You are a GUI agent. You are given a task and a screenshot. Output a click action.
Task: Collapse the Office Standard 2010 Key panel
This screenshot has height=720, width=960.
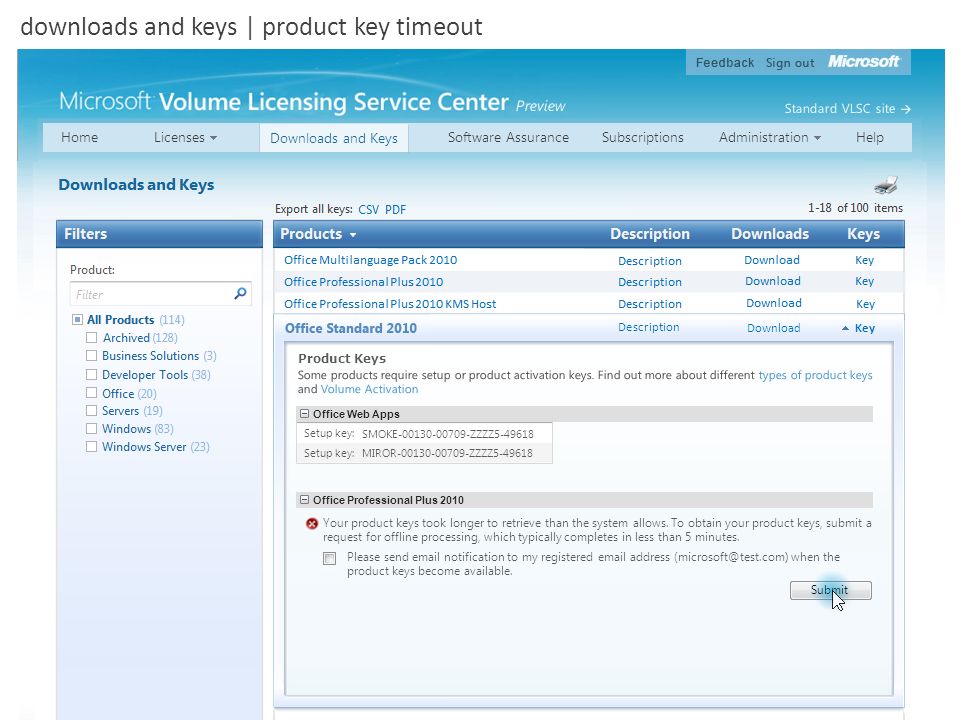[858, 328]
